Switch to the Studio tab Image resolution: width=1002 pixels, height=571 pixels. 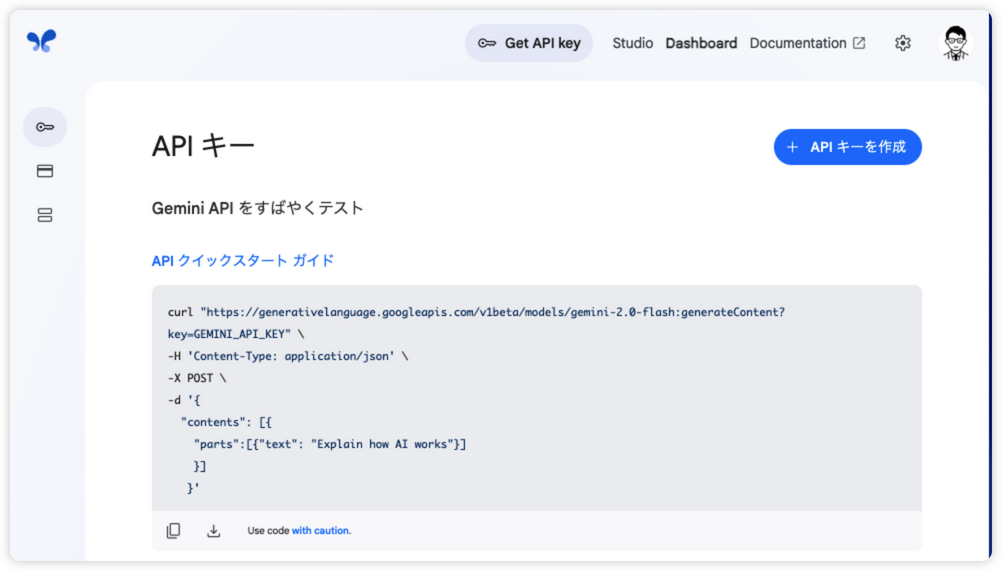(633, 43)
